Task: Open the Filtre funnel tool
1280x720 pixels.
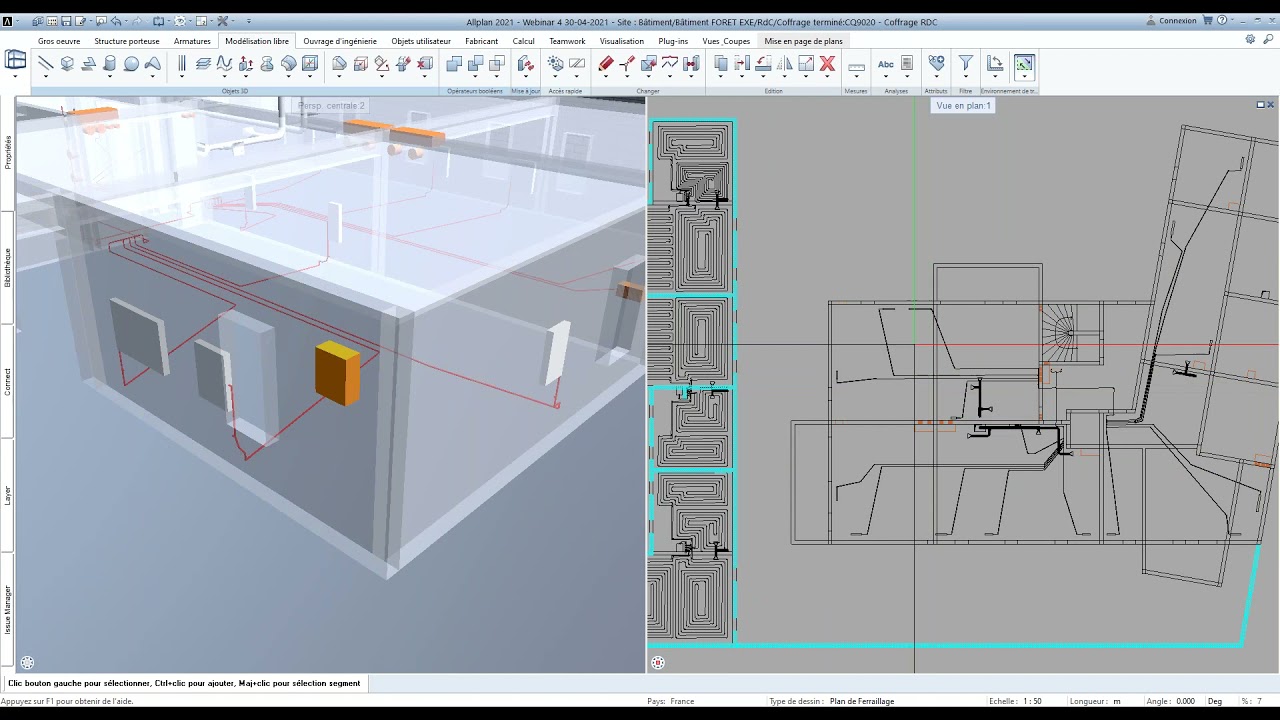Action: coord(966,63)
